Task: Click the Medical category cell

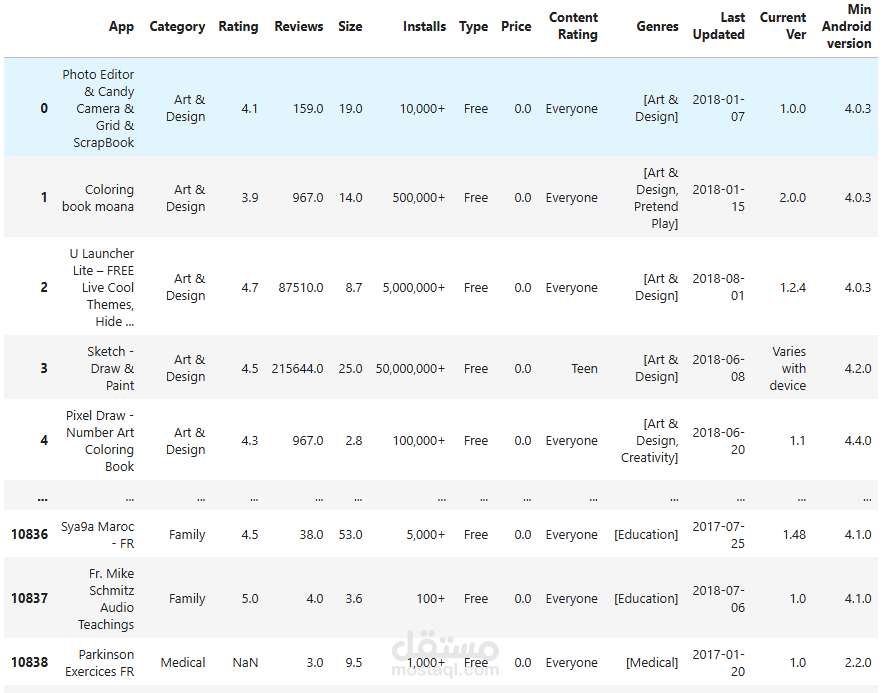Action: tap(183, 662)
